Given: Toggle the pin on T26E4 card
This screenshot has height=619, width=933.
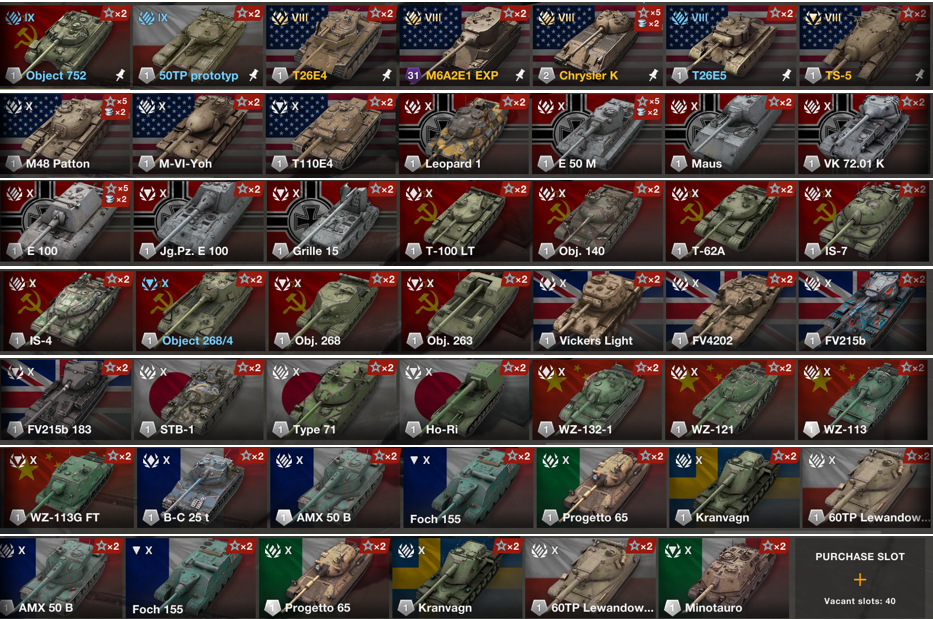Looking at the screenshot, I should click(x=387, y=75).
